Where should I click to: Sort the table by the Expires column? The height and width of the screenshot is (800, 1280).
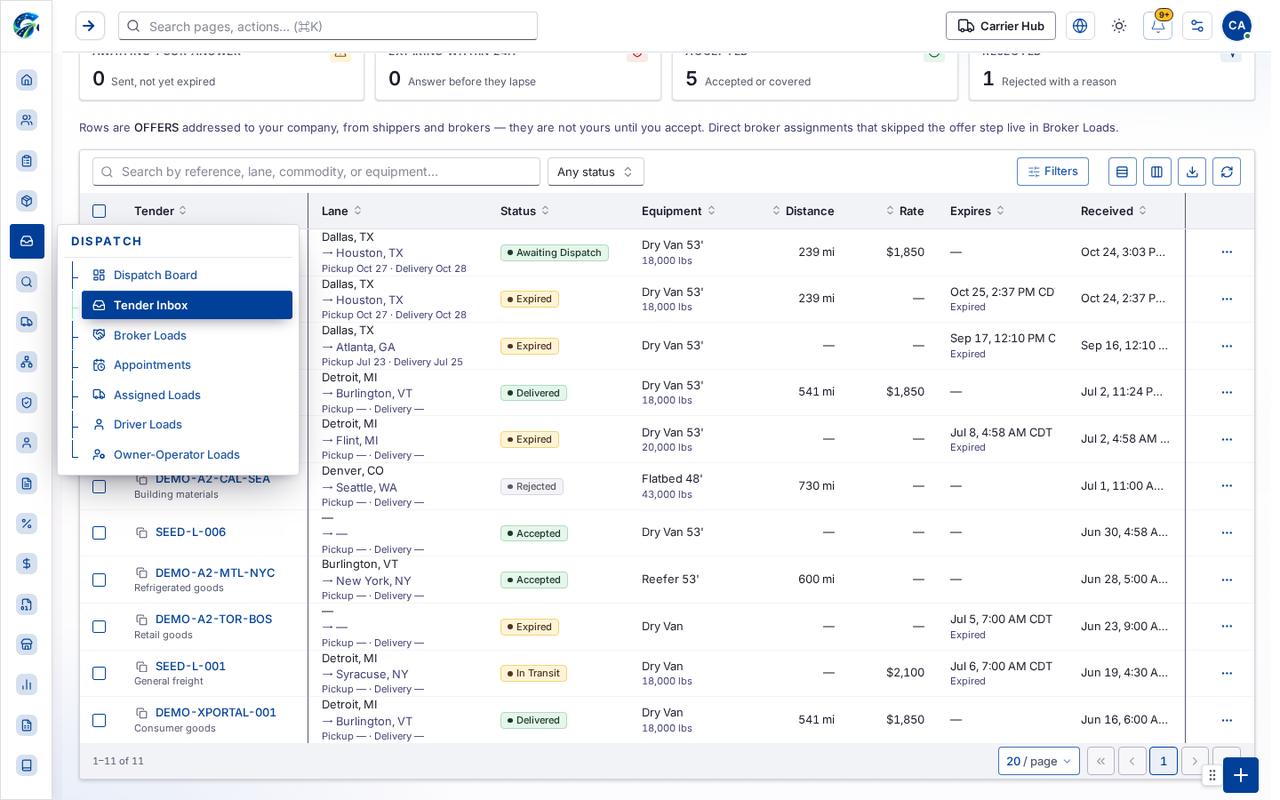click(977, 211)
